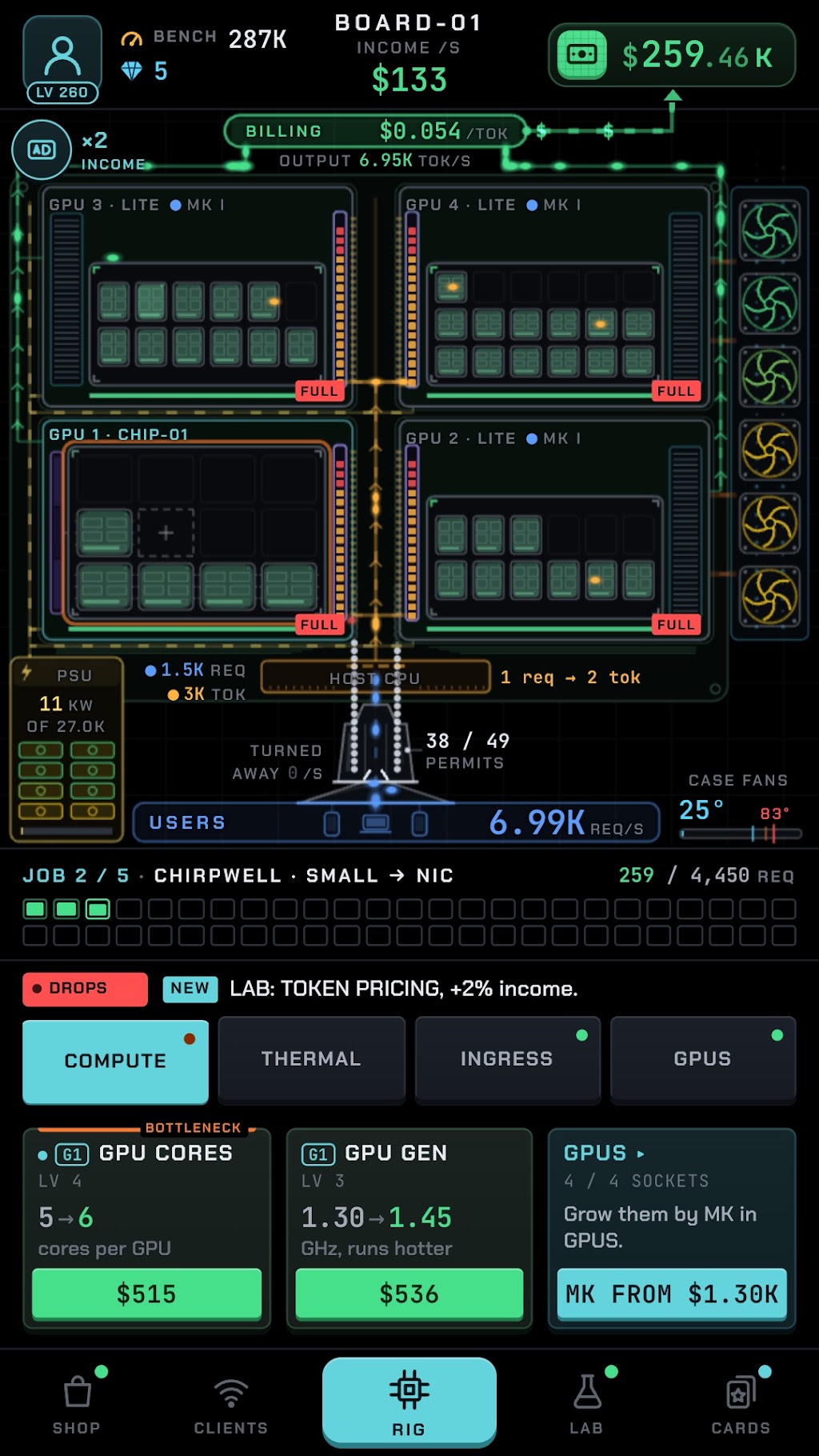Viewport: 819px width, 1456px height.
Task: Switch to the GPUS tab
Action: (702, 1059)
